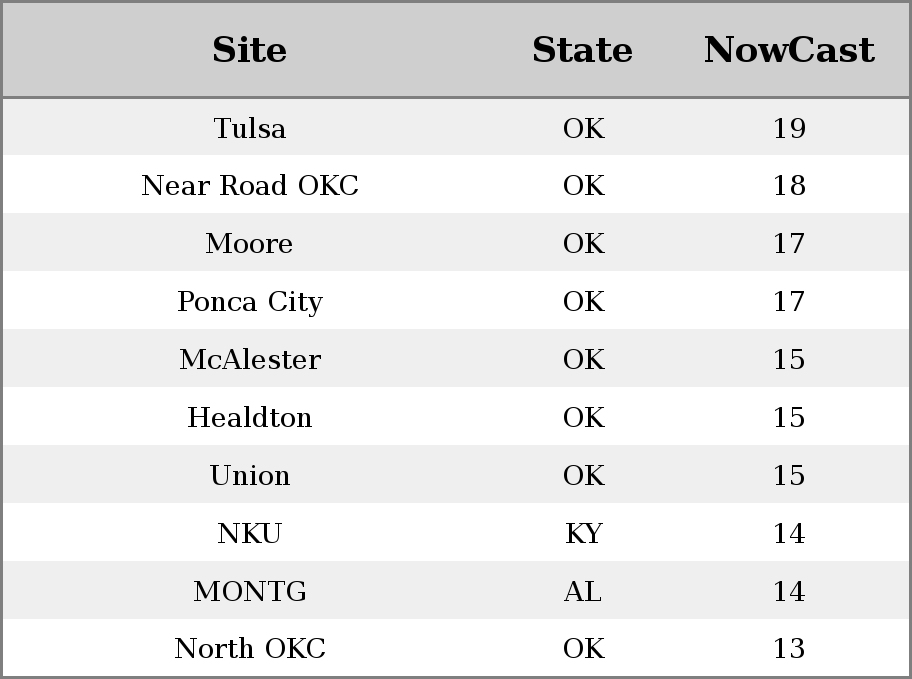Click the KY state value
Image resolution: width=912 pixels, height=679 pixels.
583,534
